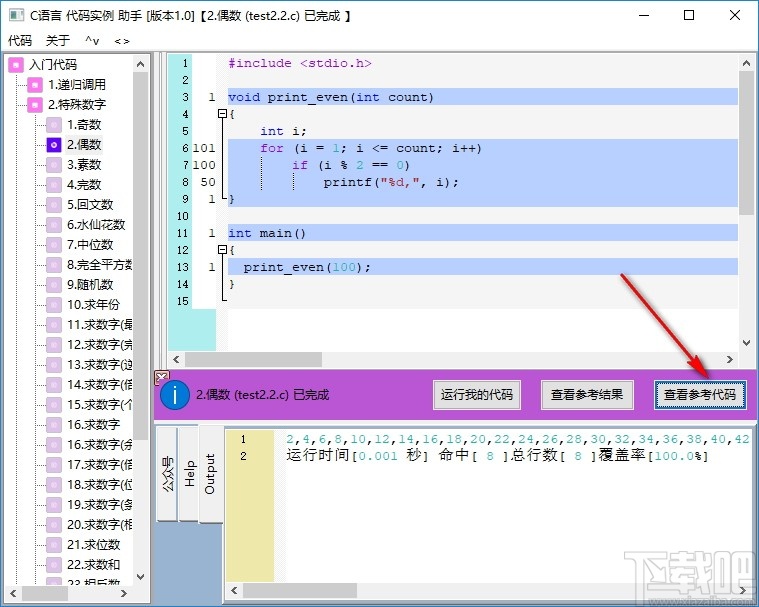Image resolution: width=759 pixels, height=607 pixels.
Task: Select tree item 22.求数和
Action: click(x=93, y=564)
